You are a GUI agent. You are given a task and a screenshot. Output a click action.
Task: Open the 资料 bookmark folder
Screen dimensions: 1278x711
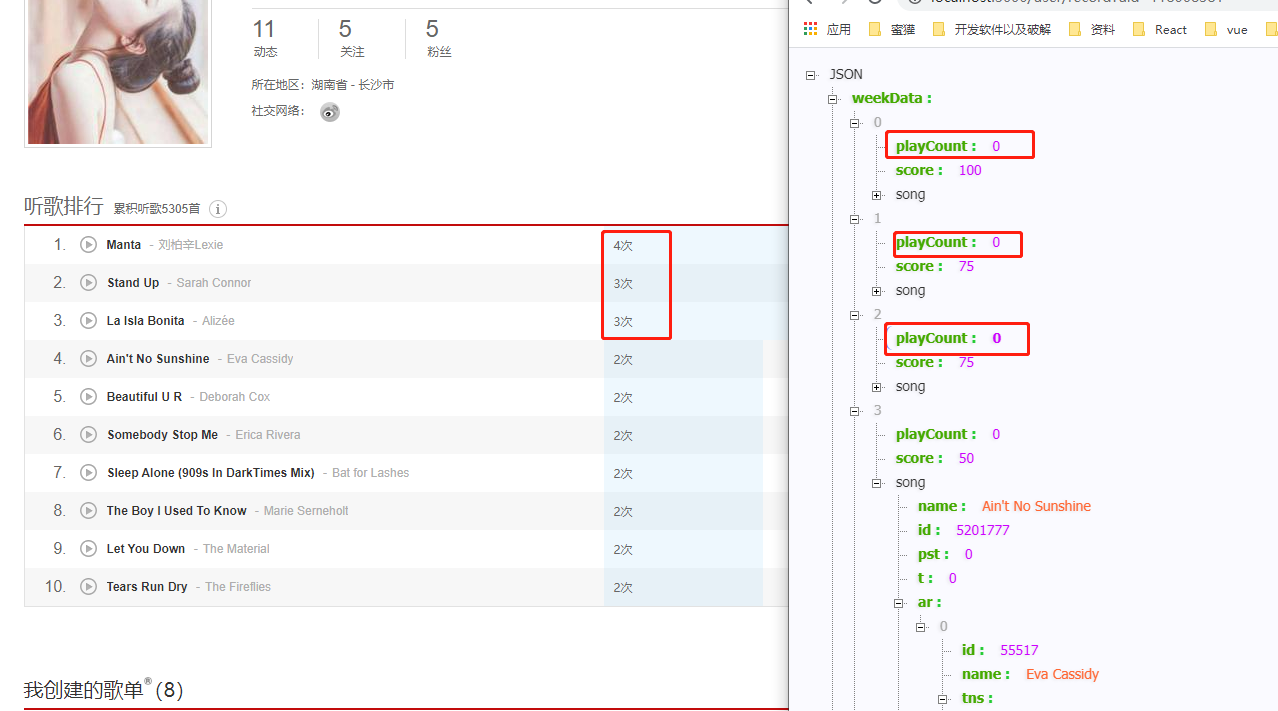click(1092, 29)
